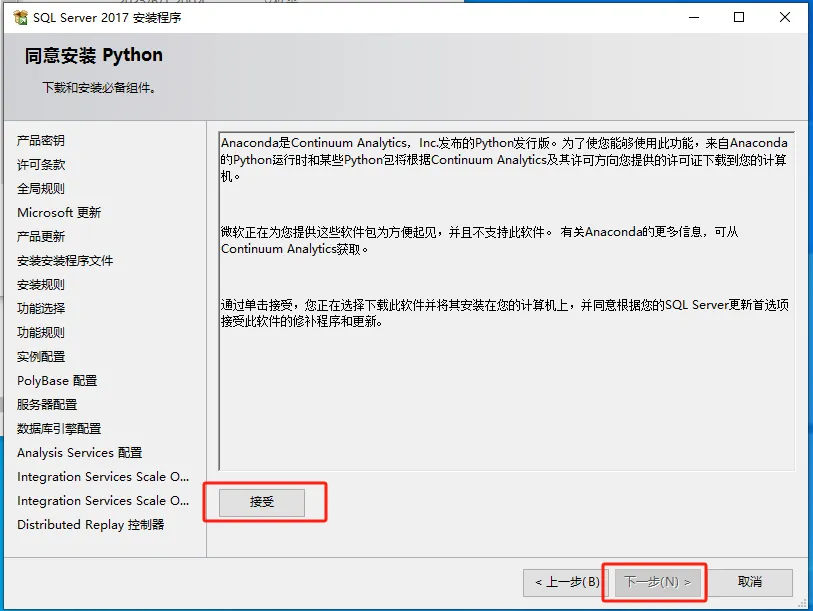Select 功能选择 step in sidebar
This screenshot has height=611, width=813.
[x=41, y=309]
